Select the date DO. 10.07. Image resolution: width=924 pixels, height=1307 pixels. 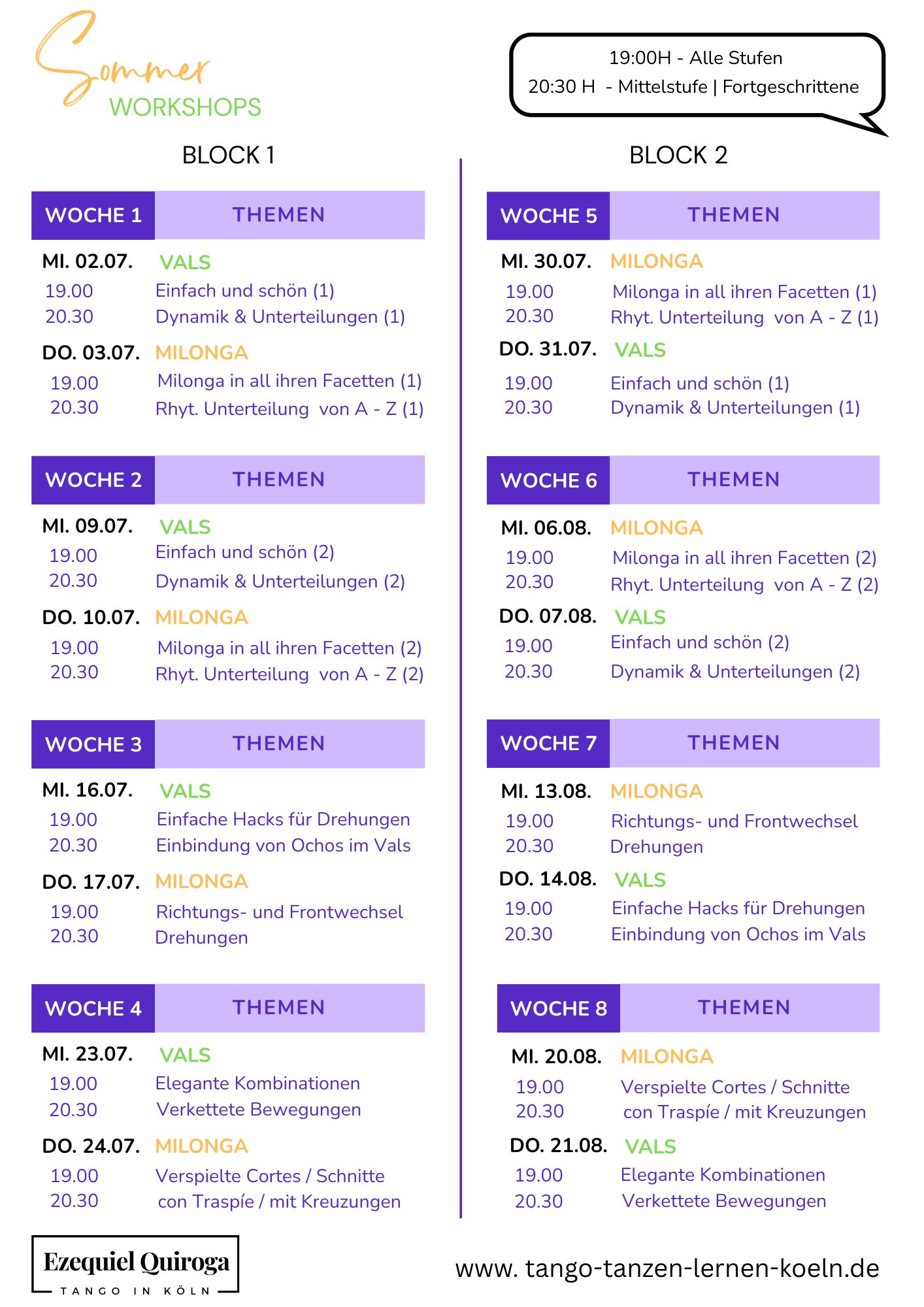tap(91, 618)
